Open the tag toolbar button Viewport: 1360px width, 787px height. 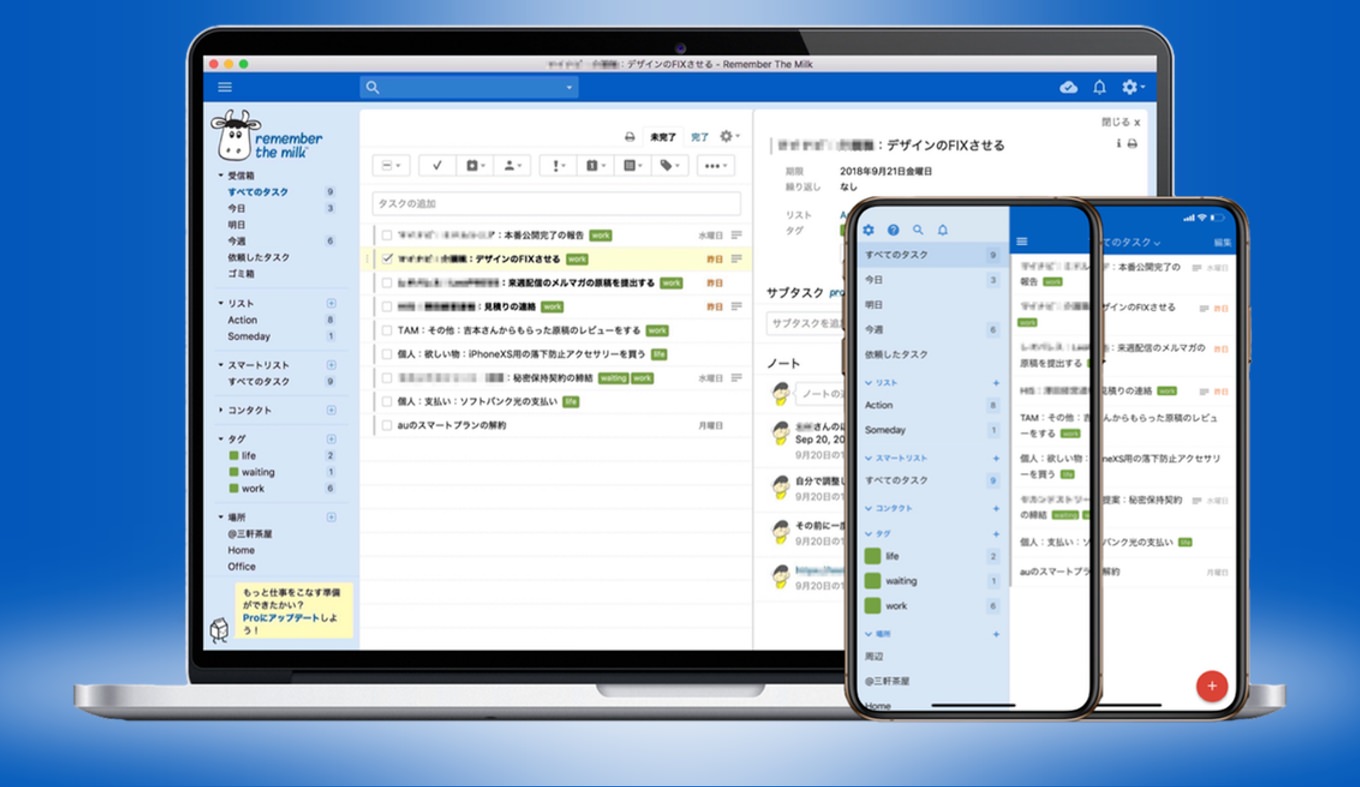coord(668,165)
